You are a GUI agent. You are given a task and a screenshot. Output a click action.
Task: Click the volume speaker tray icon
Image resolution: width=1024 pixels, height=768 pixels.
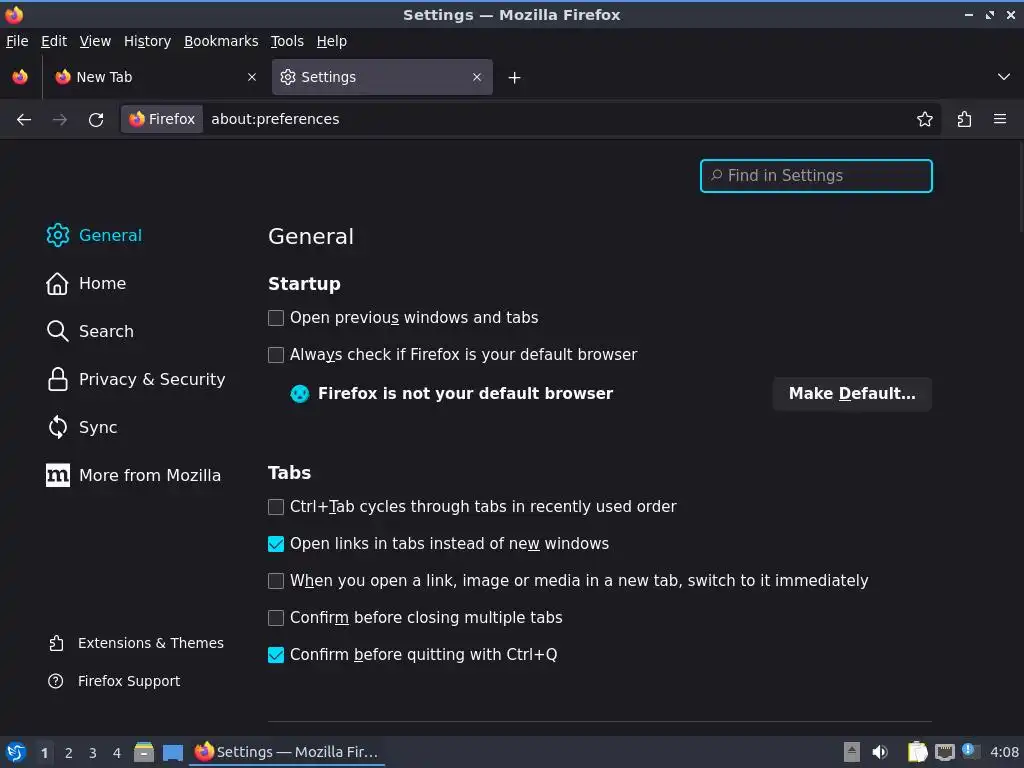[880, 752]
